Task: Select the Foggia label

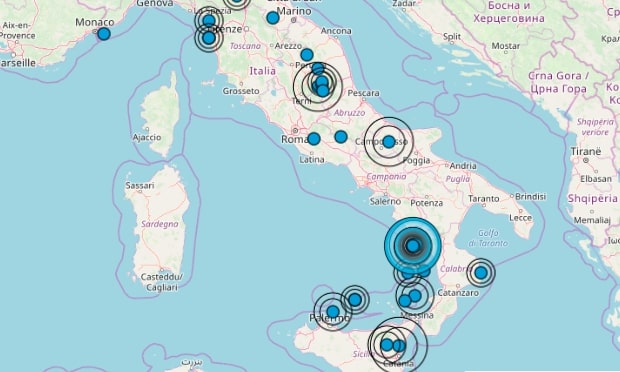Action: [x=416, y=160]
